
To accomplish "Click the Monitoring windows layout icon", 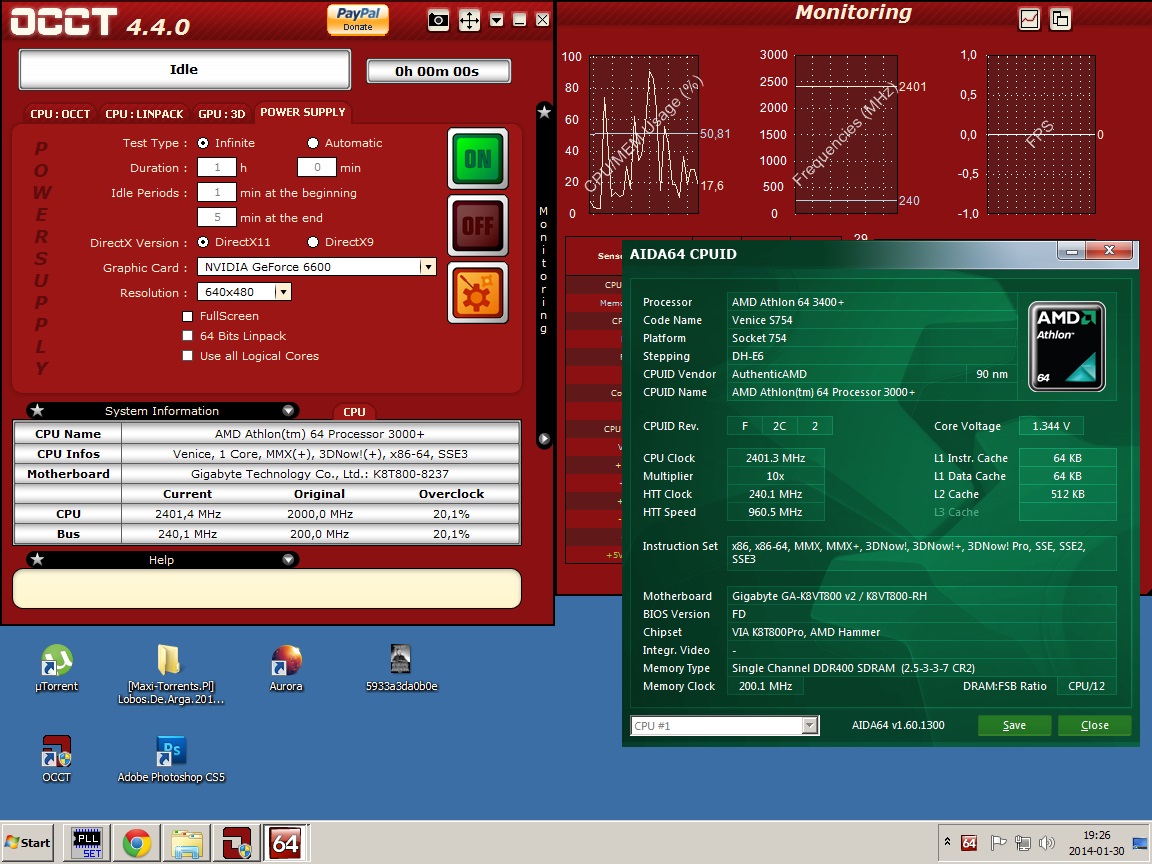I will click(1060, 19).
